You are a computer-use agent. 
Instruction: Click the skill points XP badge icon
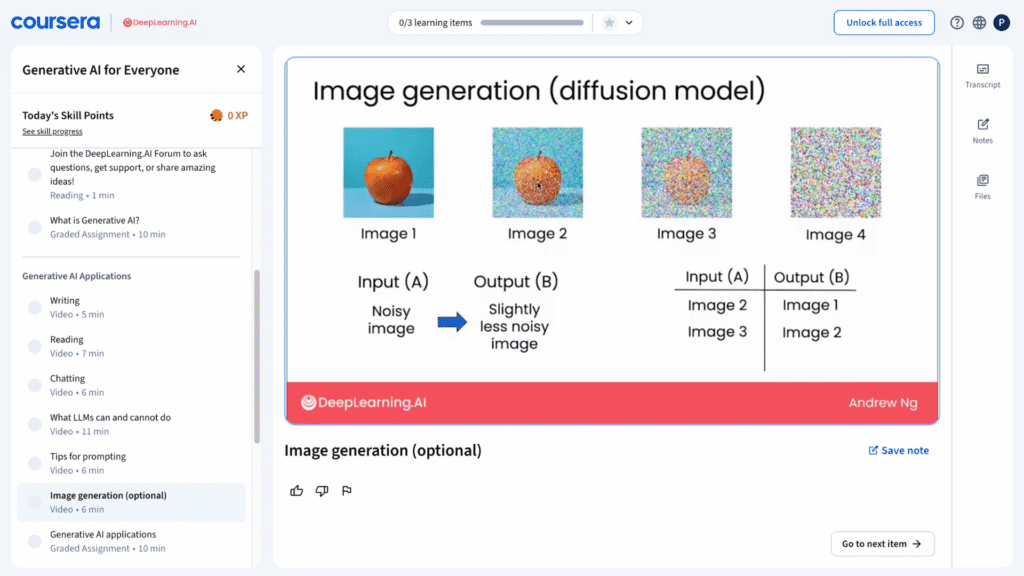tap(216, 116)
